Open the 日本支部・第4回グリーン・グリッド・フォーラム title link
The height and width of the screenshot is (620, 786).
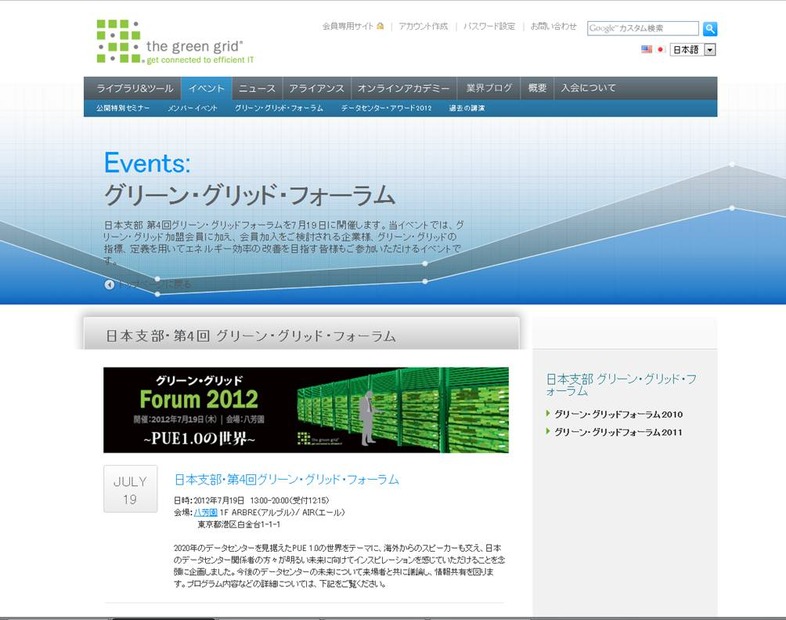(287, 480)
